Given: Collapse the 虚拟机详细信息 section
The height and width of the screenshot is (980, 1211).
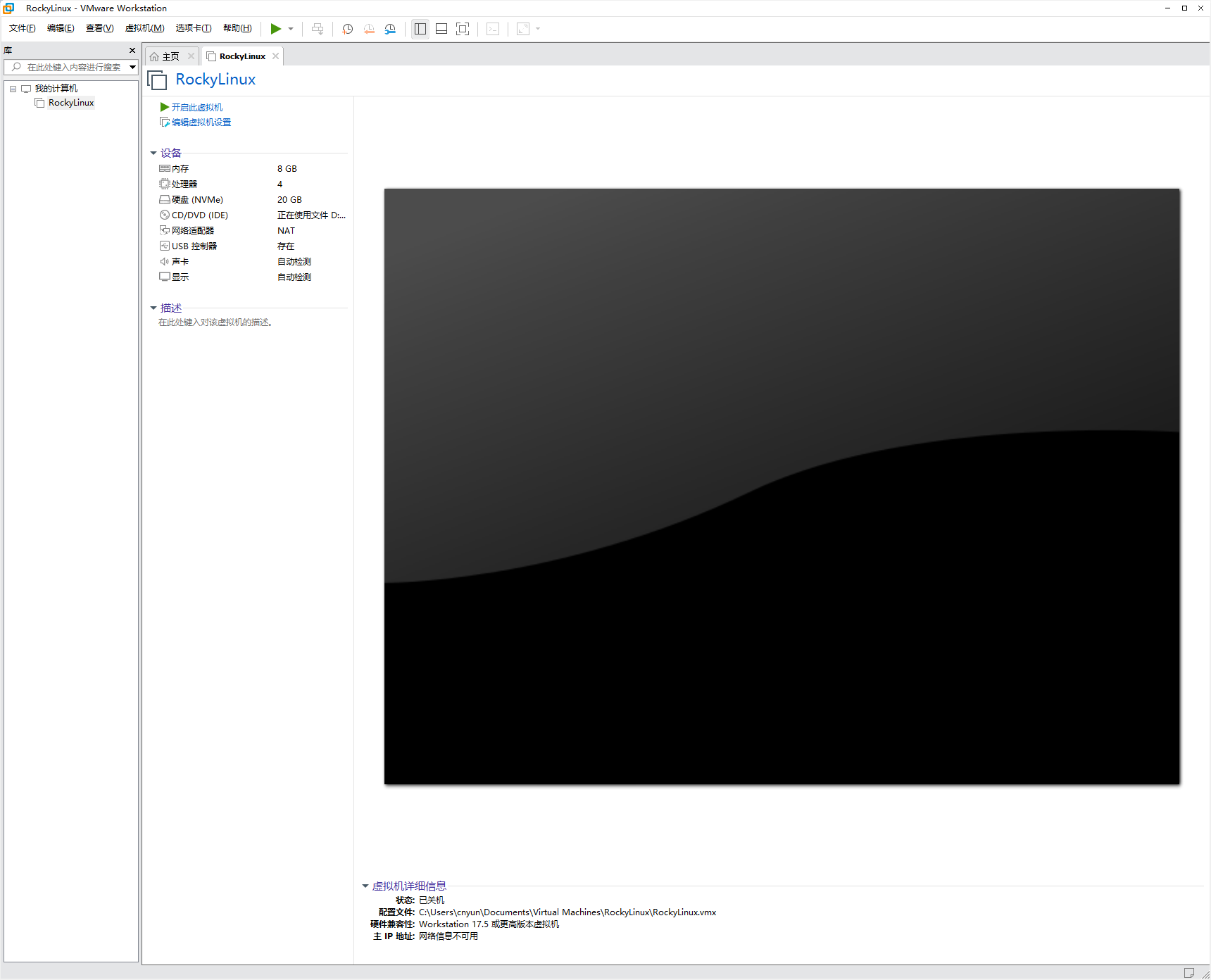Looking at the screenshot, I should coord(365,886).
